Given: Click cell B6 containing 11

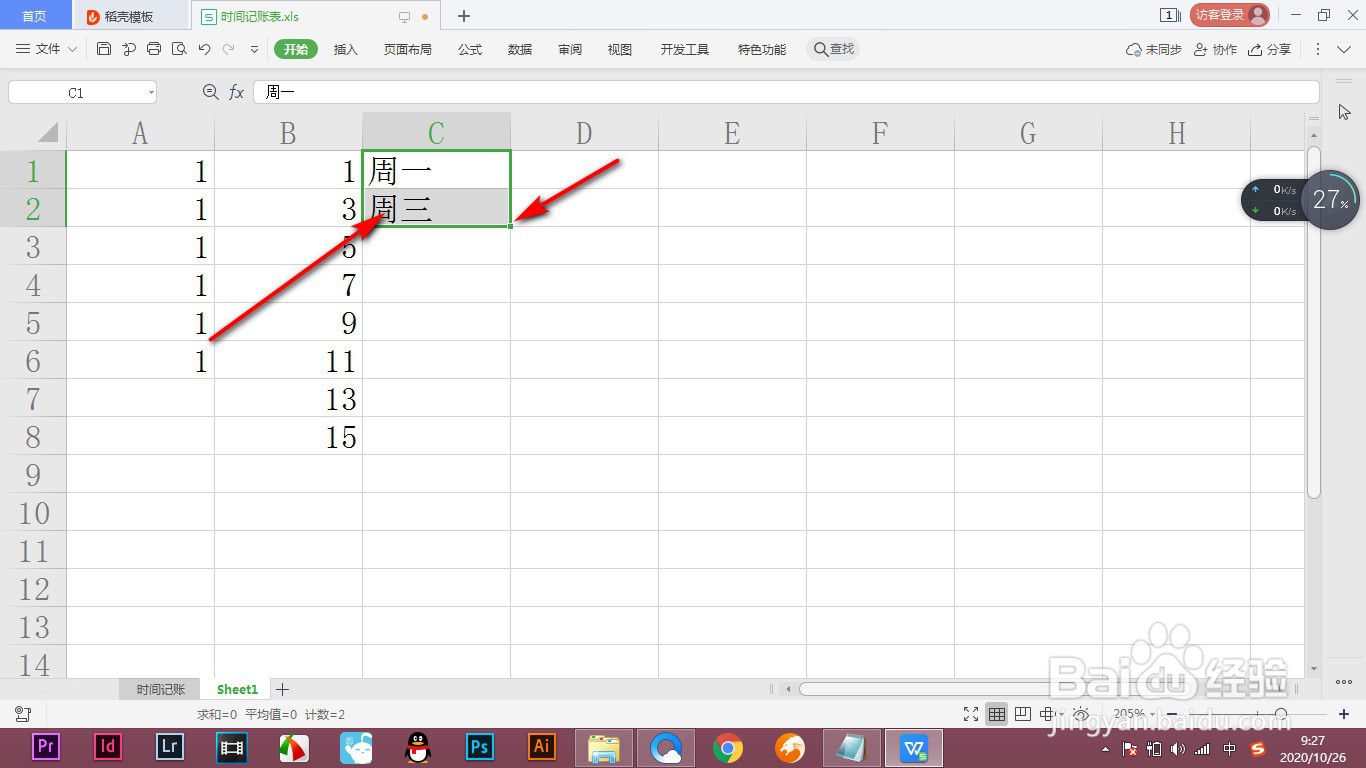Looking at the screenshot, I should pyautogui.click(x=288, y=360).
